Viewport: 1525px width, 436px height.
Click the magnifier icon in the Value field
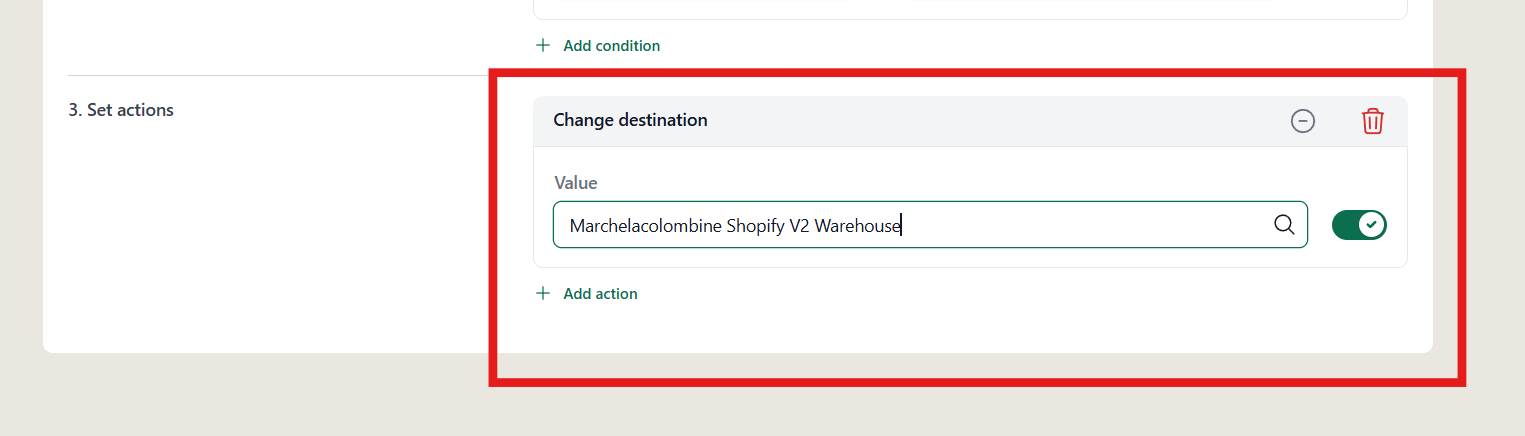click(1284, 224)
